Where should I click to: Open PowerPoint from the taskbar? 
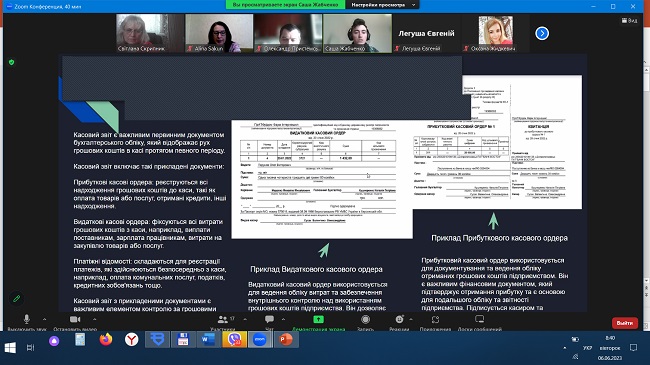coord(286,340)
